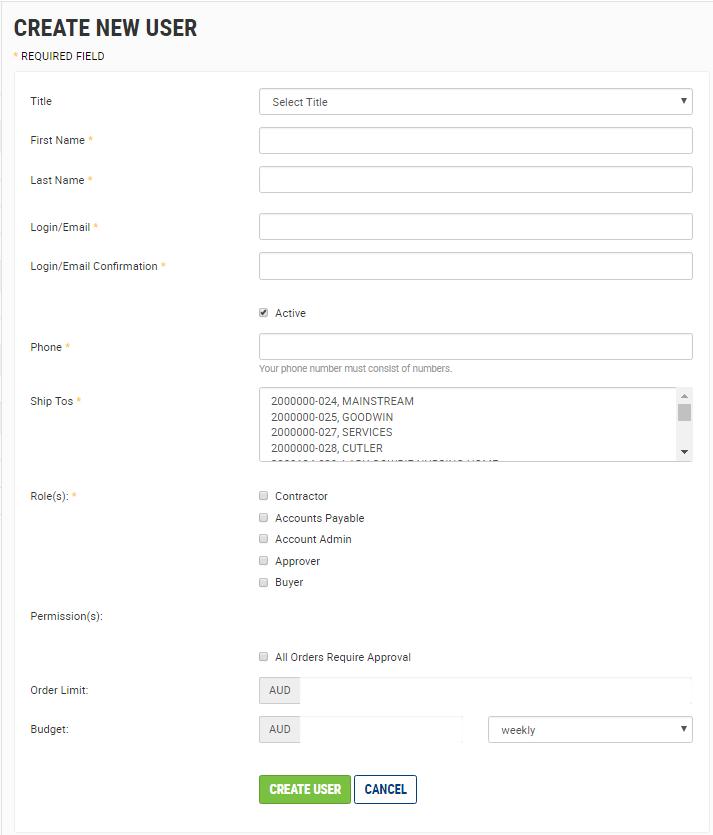Click the Cancel button

coord(385,789)
